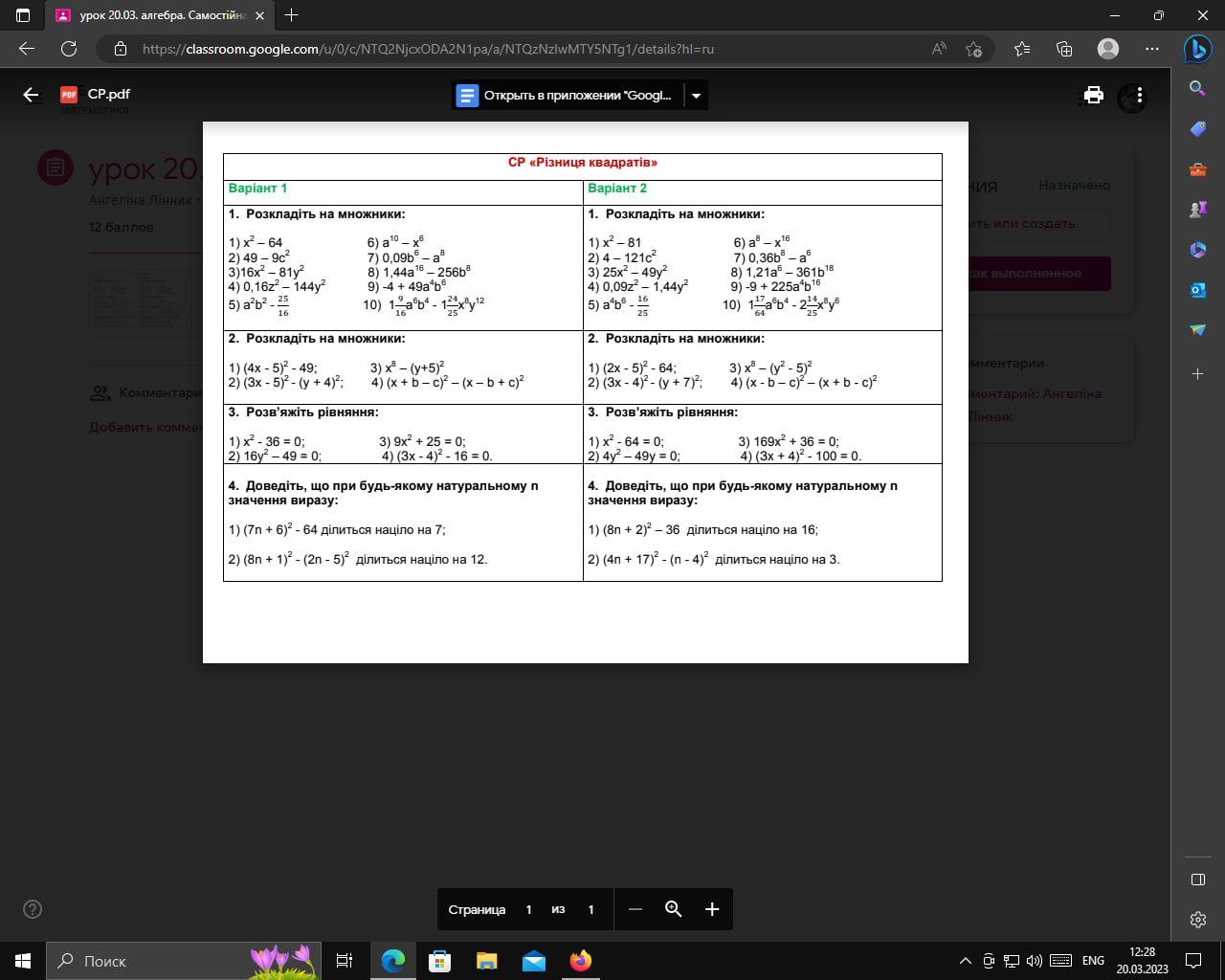Launch Firefox from the taskbar

click(581, 960)
